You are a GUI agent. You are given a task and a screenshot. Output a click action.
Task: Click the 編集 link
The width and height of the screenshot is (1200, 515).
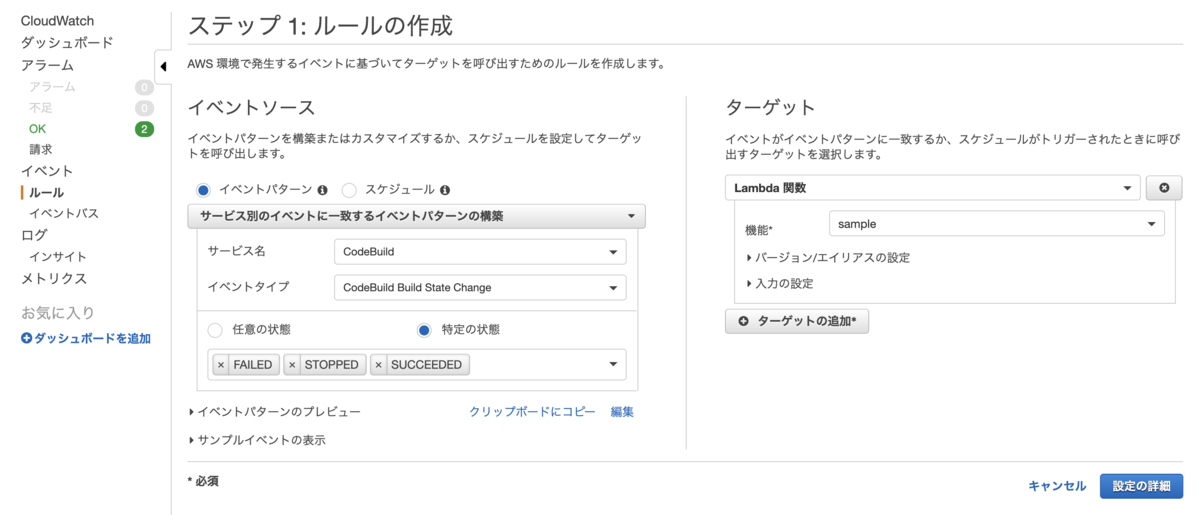(622, 412)
